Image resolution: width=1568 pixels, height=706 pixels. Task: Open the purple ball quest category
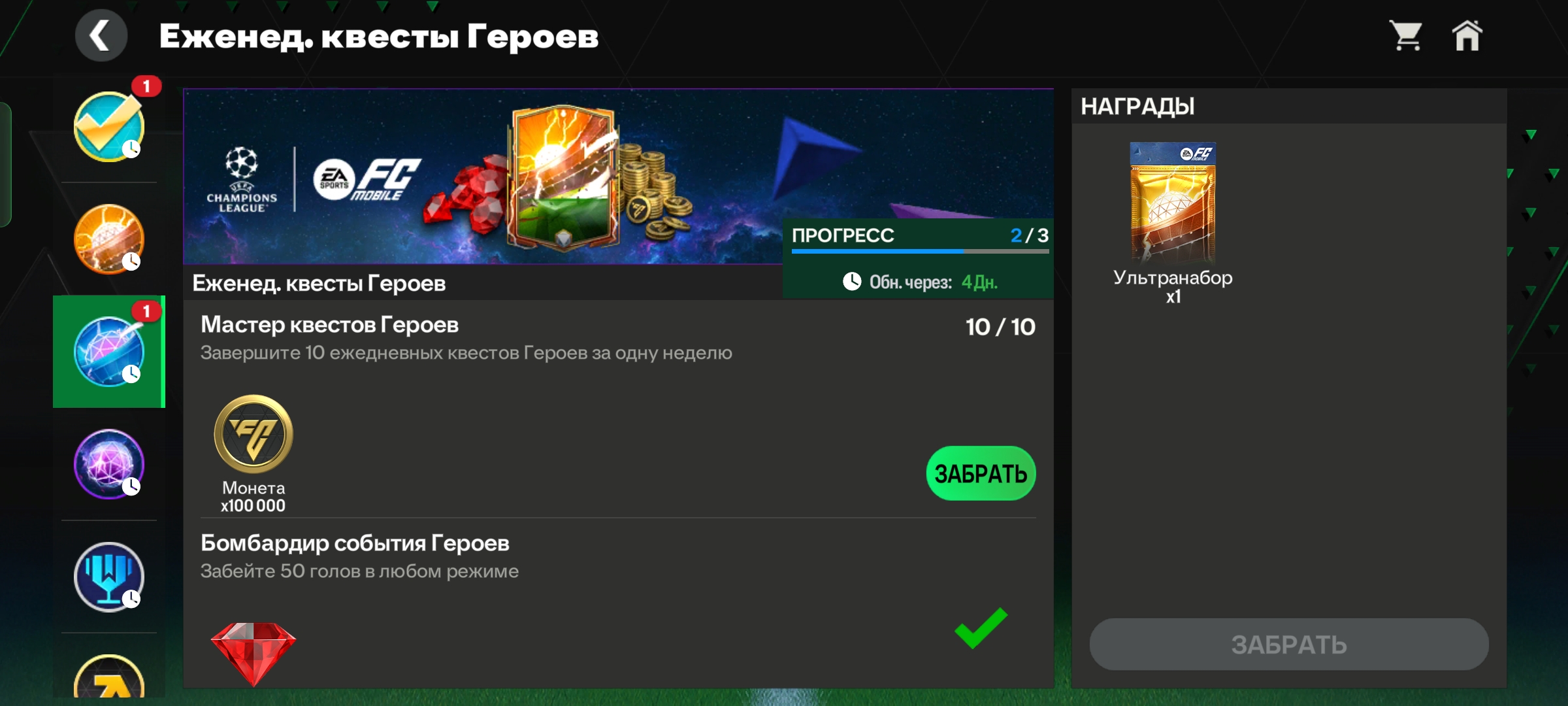[x=109, y=464]
